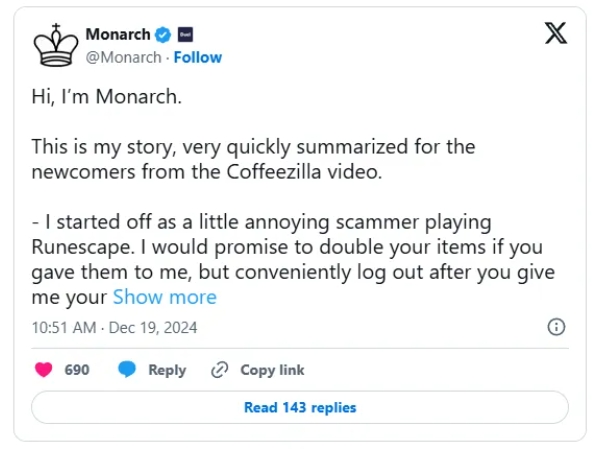Open the X logo link
600x453 pixels.
tap(555, 34)
